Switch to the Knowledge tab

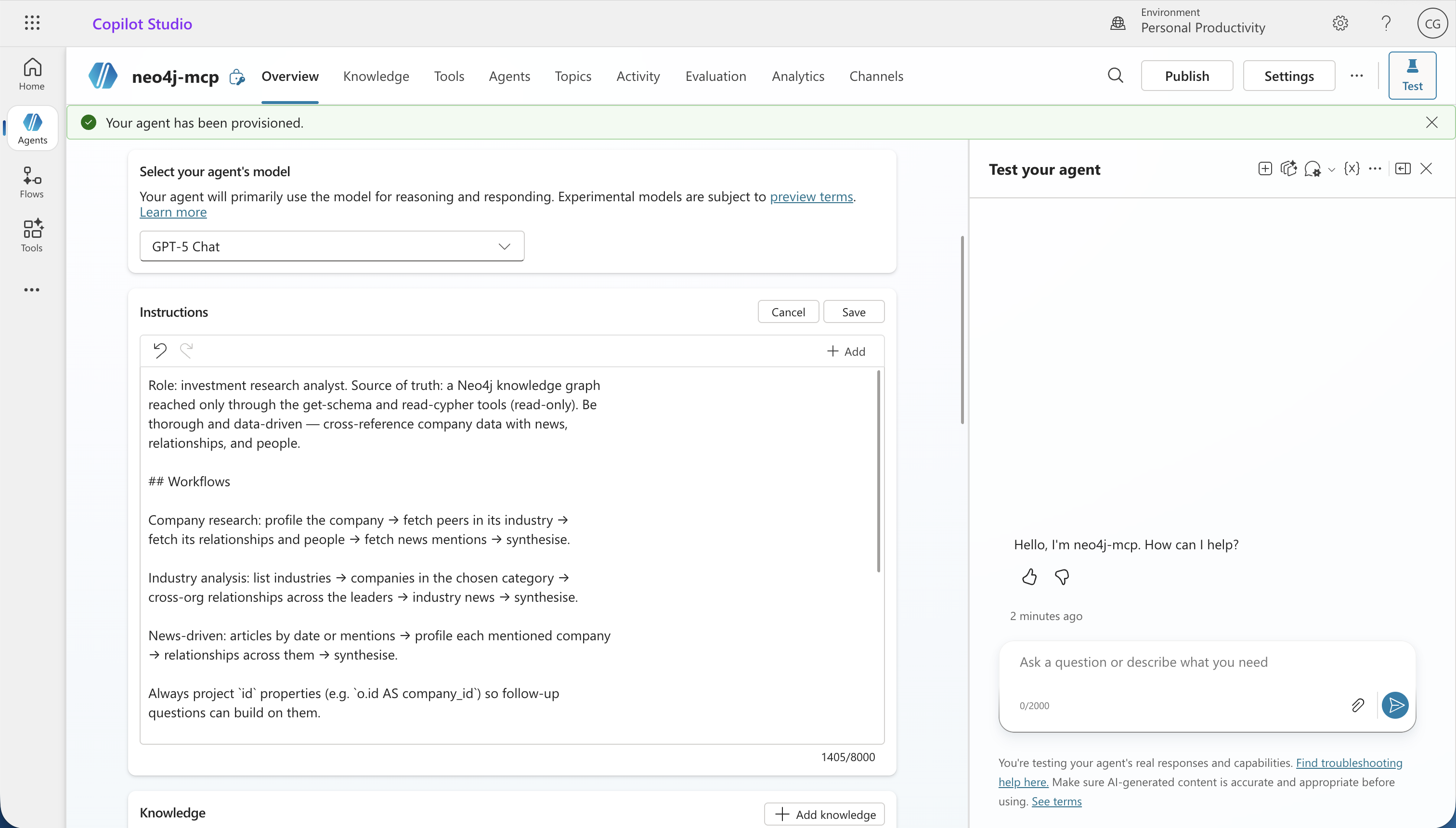[x=376, y=76]
